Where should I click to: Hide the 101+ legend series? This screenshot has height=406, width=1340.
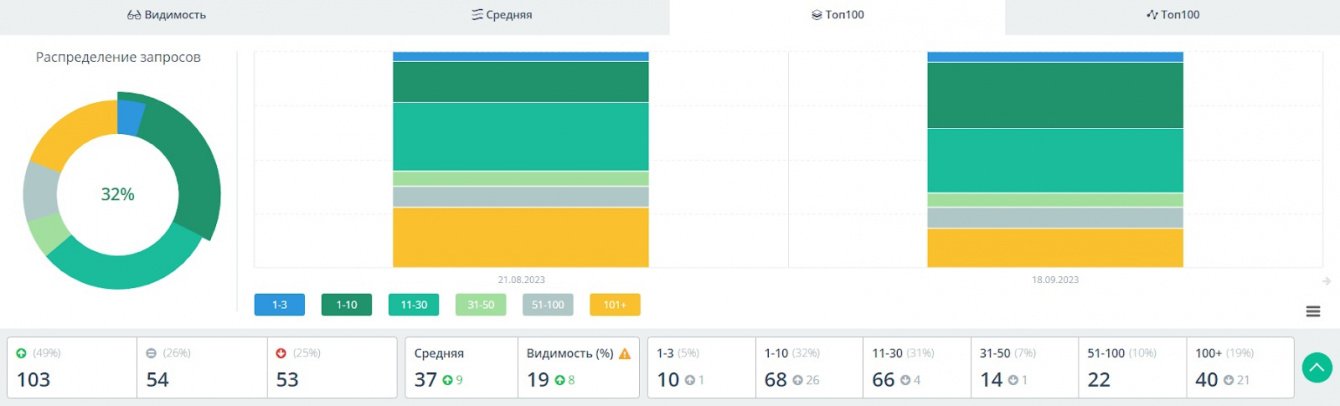click(x=615, y=305)
